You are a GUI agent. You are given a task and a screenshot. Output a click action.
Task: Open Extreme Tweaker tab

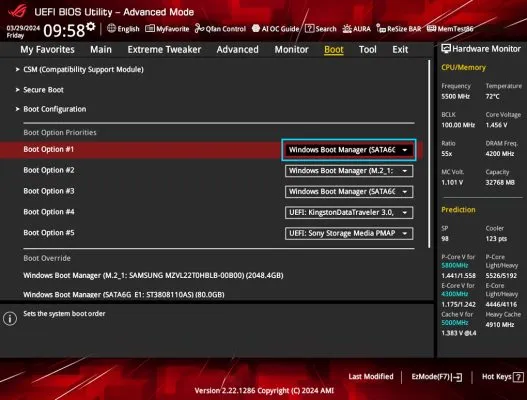tap(164, 50)
